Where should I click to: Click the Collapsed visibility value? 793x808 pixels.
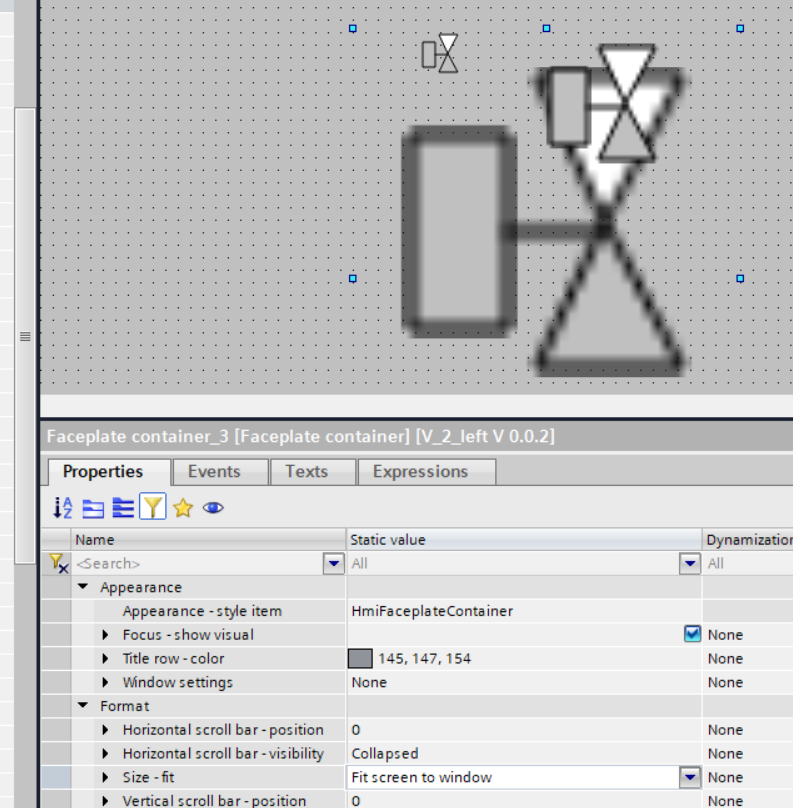384,753
